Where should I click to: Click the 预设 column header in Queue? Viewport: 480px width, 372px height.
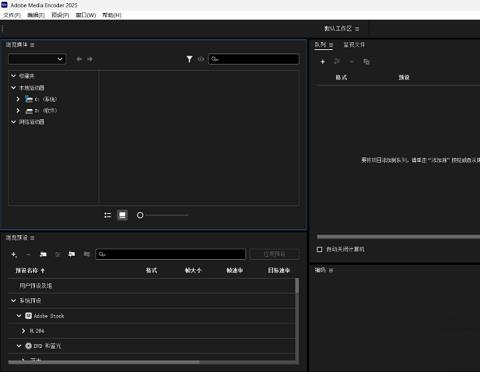pyautogui.click(x=404, y=77)
